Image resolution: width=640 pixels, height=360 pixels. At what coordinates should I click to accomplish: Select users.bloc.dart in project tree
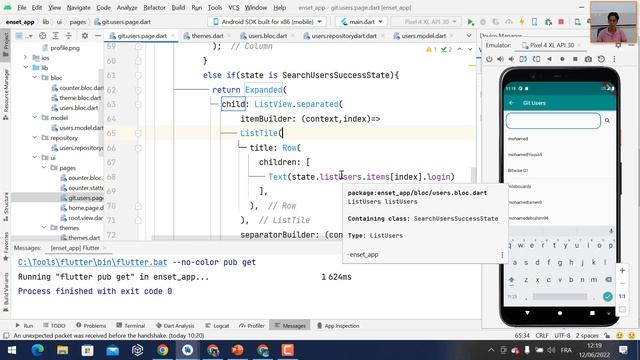pos(78,108)
